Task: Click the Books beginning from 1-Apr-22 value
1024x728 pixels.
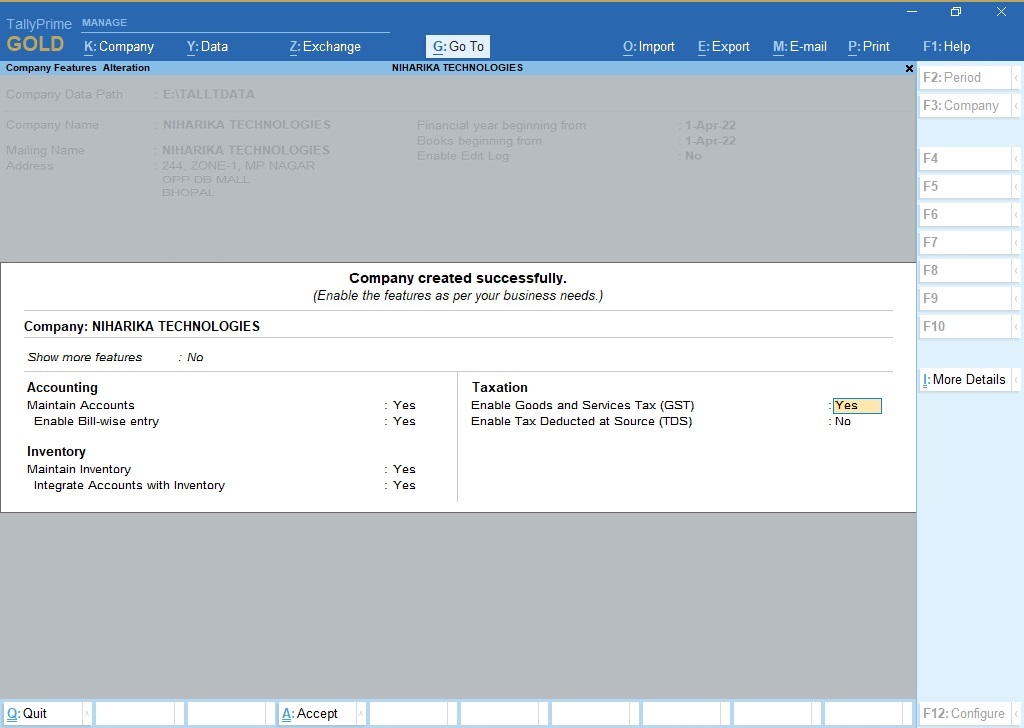Action: point(711,141)
